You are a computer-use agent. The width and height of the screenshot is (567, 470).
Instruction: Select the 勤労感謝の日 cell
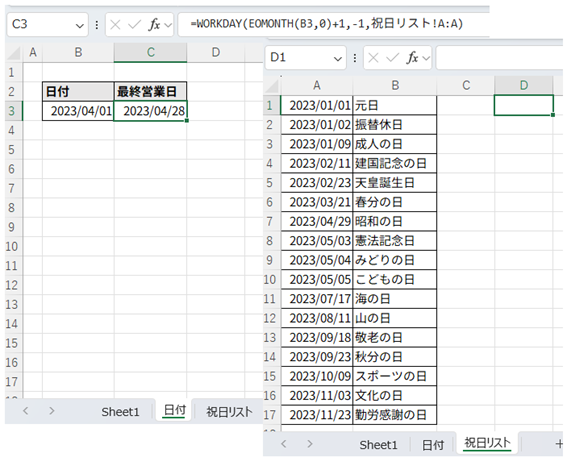395,415
